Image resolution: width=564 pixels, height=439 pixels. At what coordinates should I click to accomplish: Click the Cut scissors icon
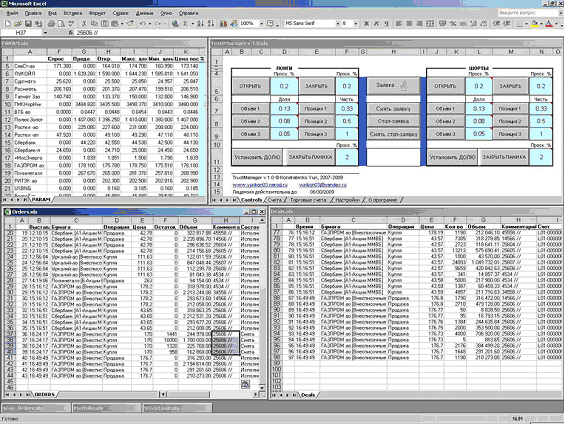pos(84,24)
